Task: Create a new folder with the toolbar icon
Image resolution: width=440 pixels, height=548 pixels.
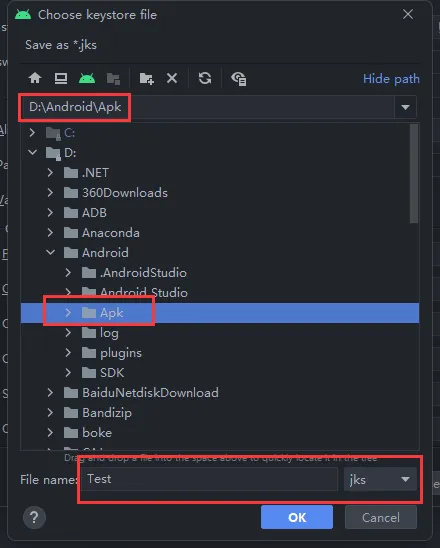Action: (146, 78)
